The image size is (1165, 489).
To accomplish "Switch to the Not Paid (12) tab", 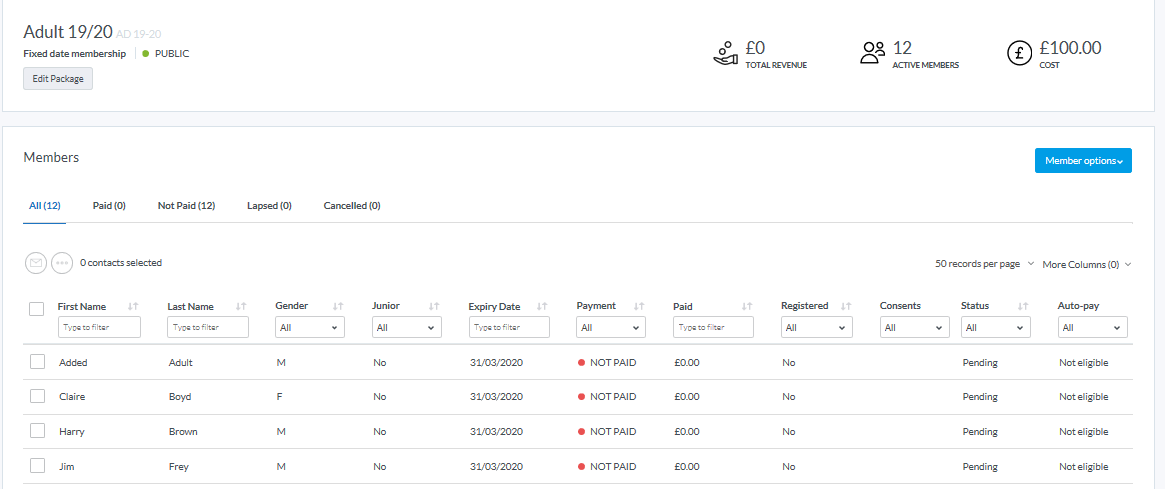I will (186, 206).
